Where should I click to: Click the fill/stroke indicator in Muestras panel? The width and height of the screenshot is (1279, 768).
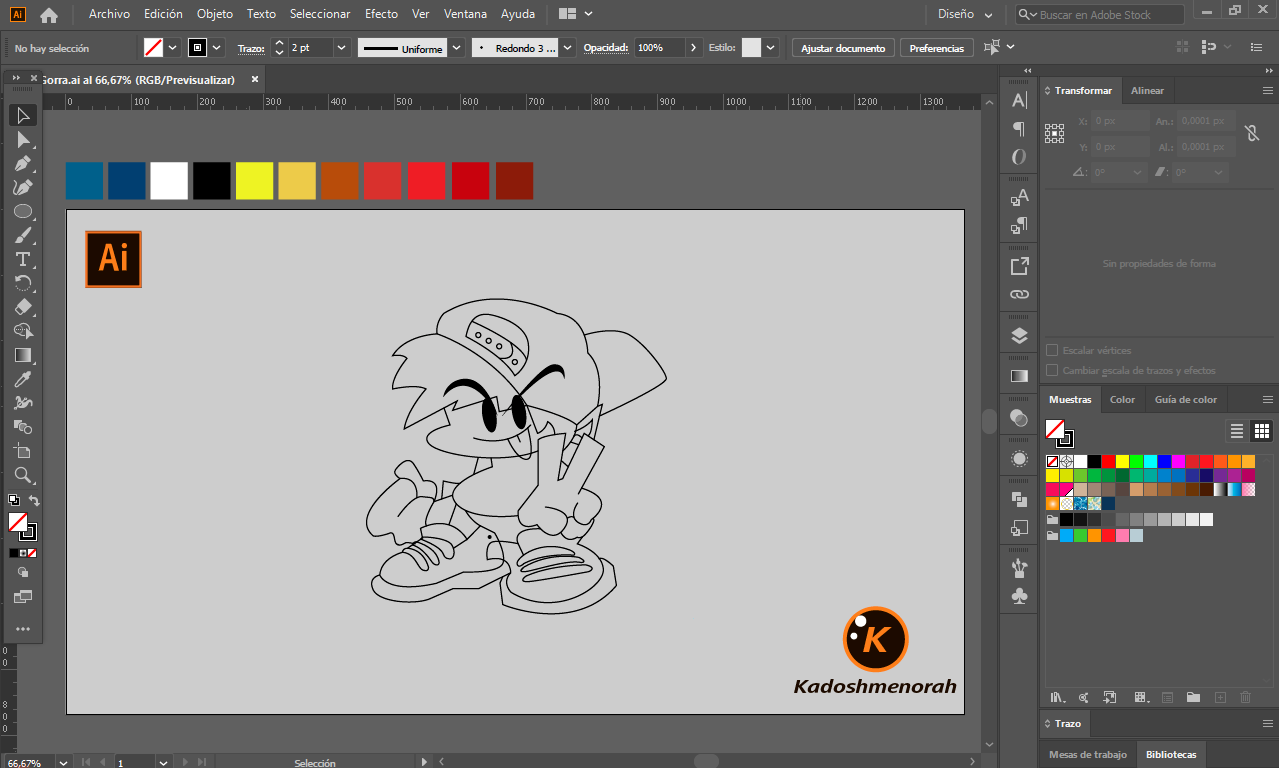[x=1058, y=432]
